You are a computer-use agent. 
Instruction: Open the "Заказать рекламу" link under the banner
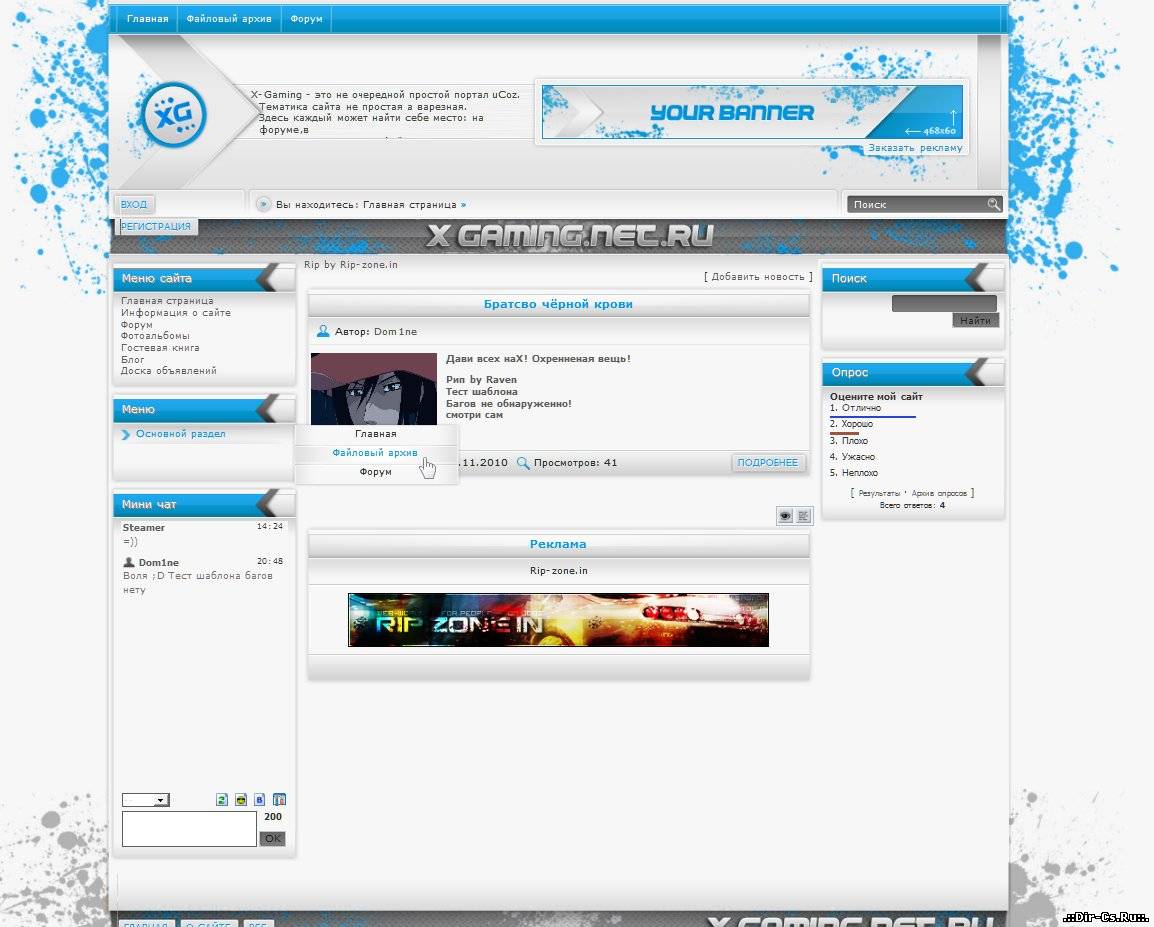(x=914, y=147)
